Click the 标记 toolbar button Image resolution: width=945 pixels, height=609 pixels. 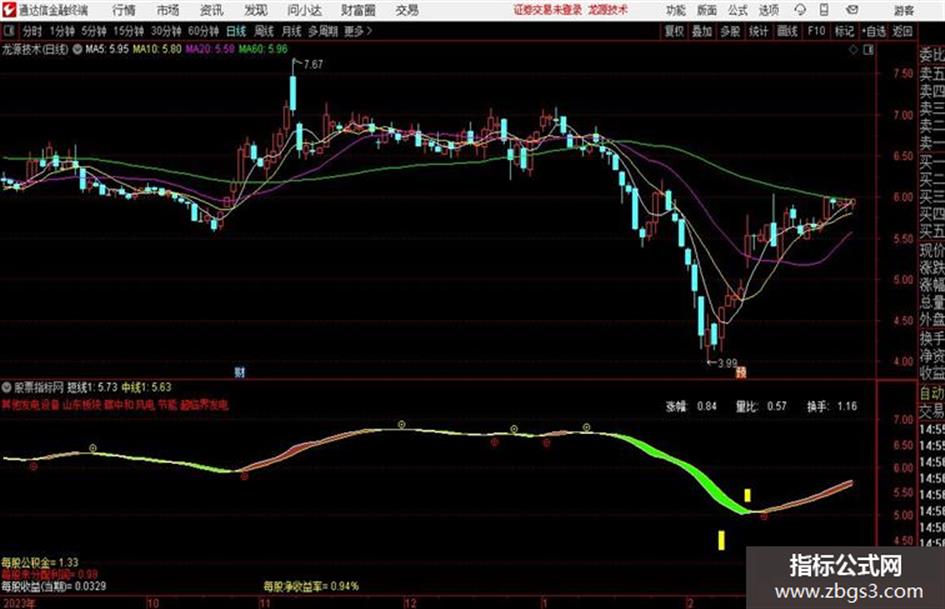click(x=844, y=31)
